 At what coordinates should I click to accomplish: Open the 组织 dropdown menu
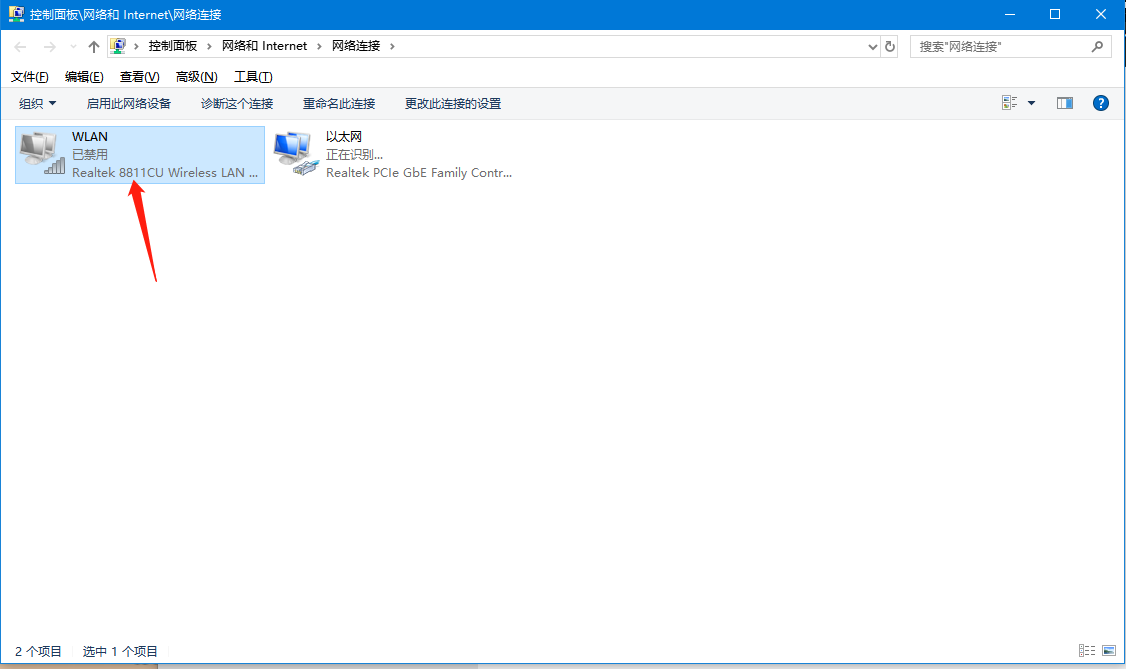click(x=37, y=103)
